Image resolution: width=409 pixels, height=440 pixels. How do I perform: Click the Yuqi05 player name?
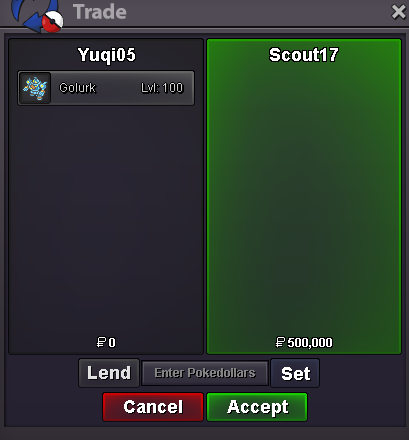107,55
